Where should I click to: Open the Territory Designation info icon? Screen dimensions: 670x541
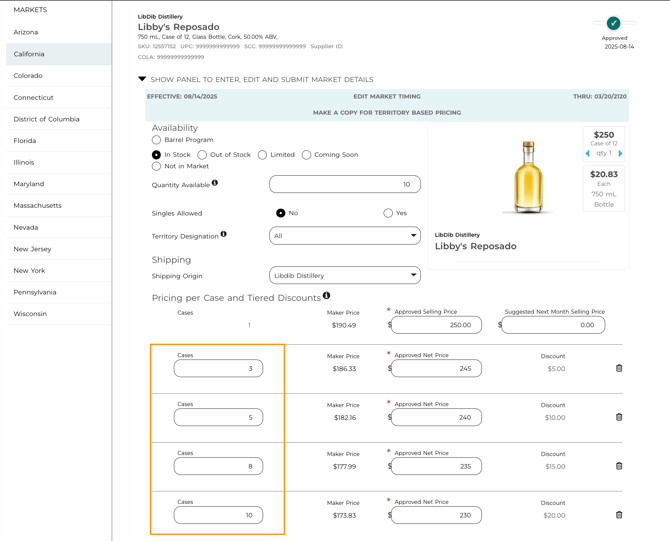(x=223, y=234)
